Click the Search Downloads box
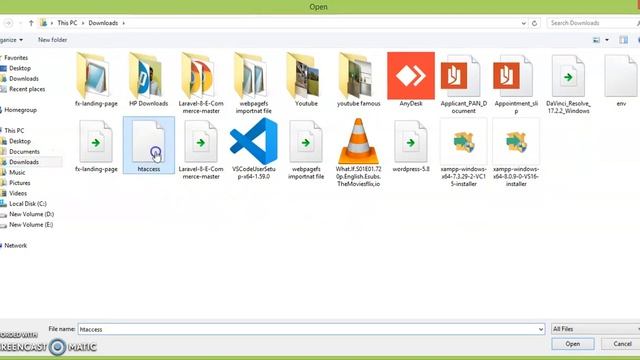Image resolution: width=640 pixels, height=360 pixels. (x=592, y=23)
